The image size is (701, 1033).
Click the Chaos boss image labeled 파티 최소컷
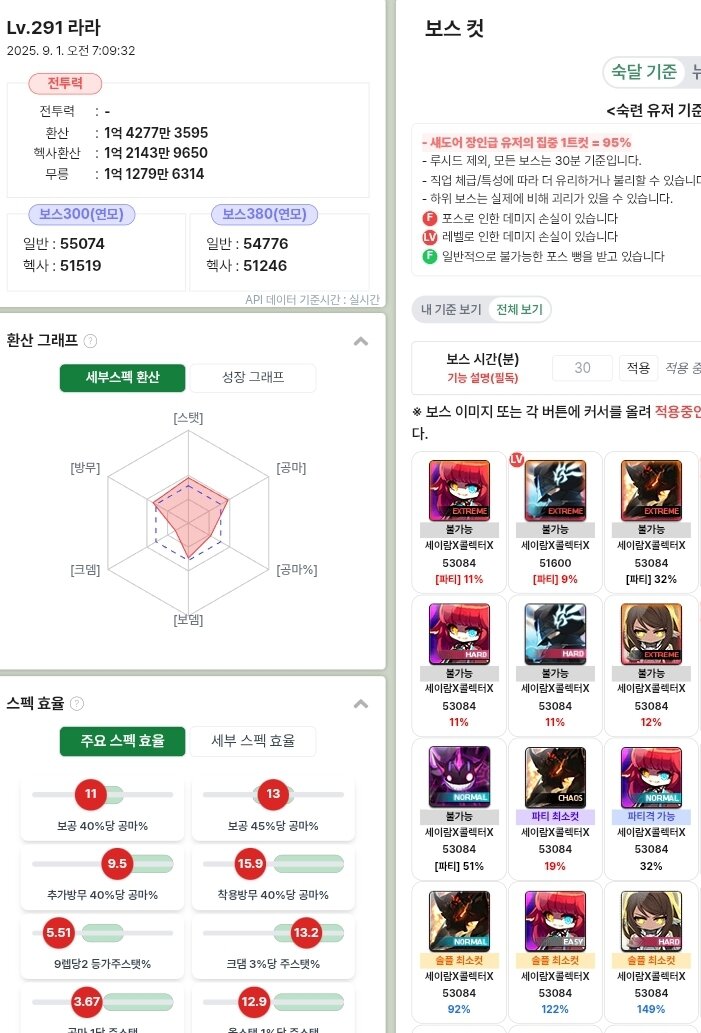[555, 777]
